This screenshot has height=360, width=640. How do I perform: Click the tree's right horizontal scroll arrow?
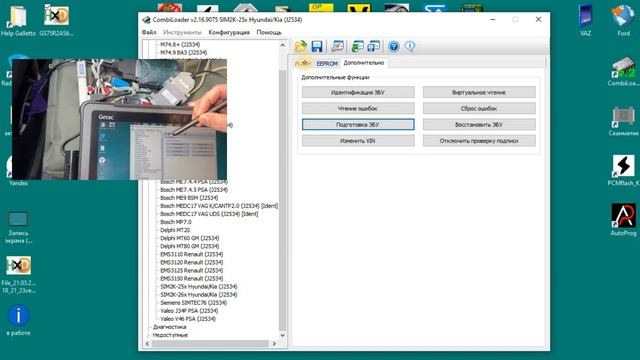point(274,344)
